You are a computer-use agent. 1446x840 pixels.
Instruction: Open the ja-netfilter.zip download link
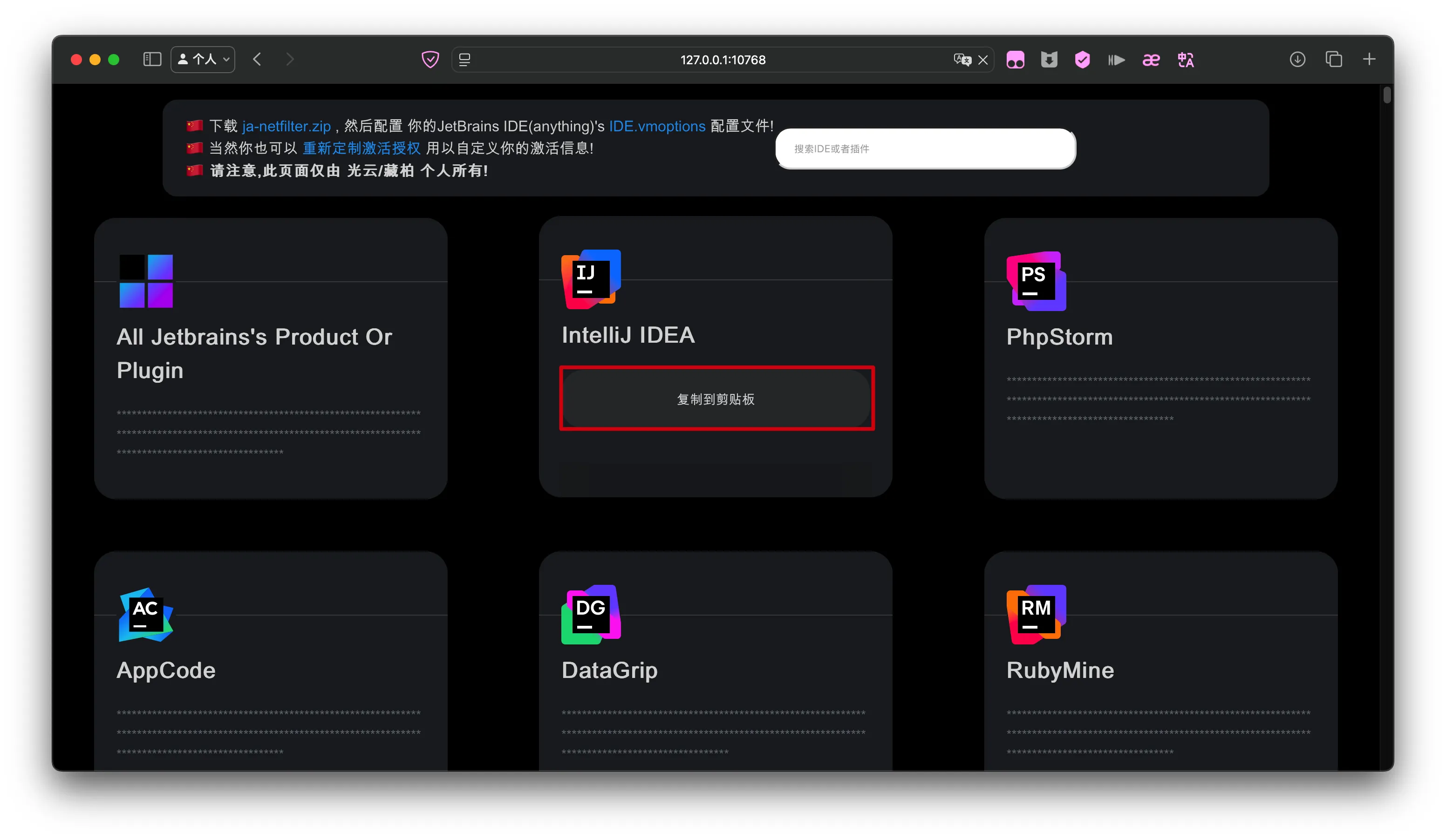(286, 126)
